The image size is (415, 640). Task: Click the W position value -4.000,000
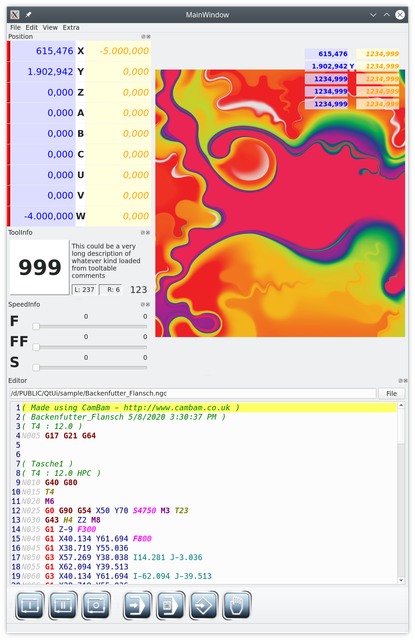click(49, 216)
